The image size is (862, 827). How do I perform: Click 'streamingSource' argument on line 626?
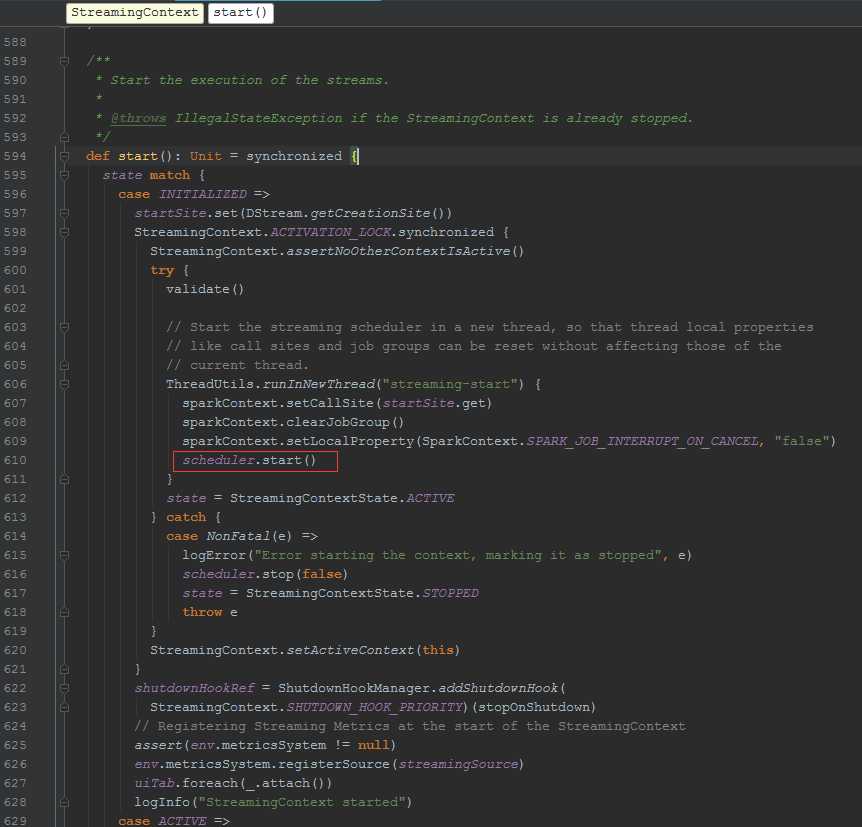coord(458,764)
